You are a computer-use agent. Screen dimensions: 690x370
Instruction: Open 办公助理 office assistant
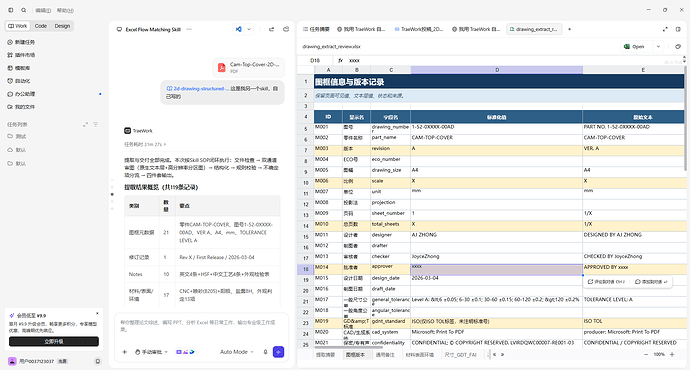[x=21, y=94]
